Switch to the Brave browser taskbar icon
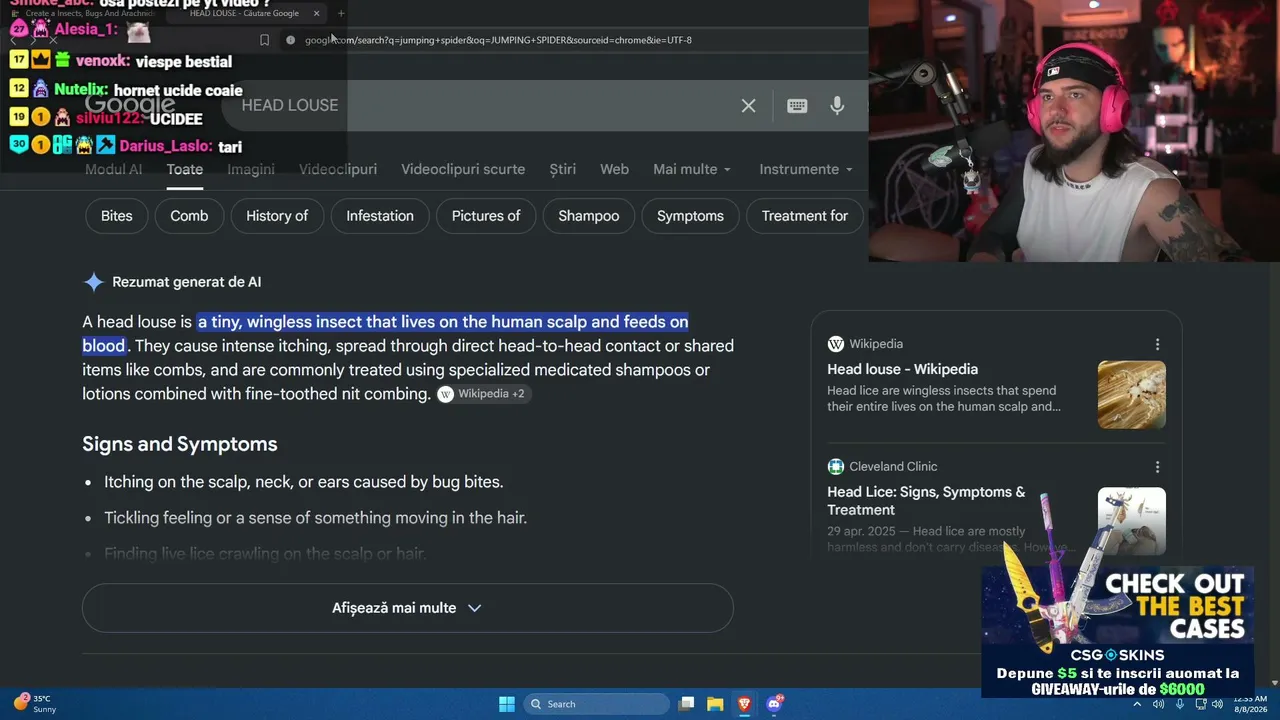 [744, 704]
